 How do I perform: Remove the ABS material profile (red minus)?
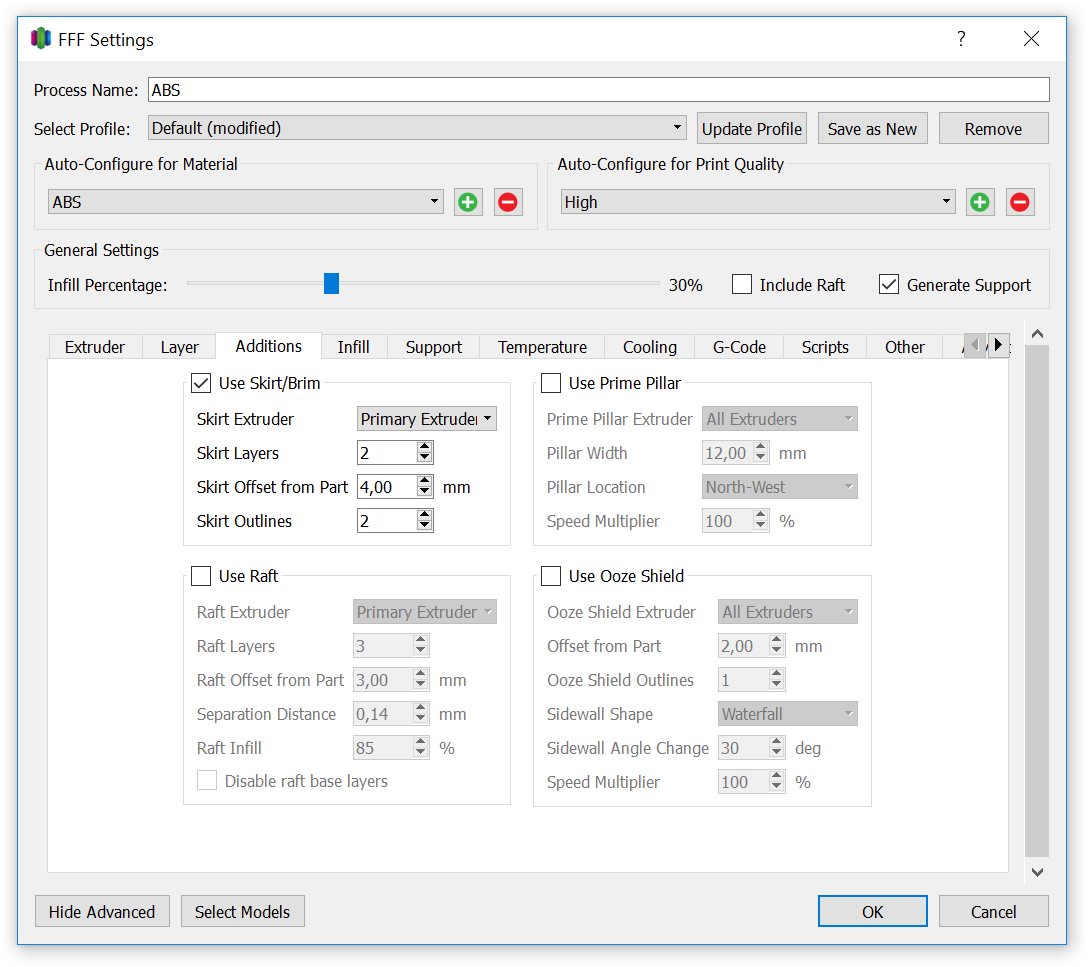point(508,203)
